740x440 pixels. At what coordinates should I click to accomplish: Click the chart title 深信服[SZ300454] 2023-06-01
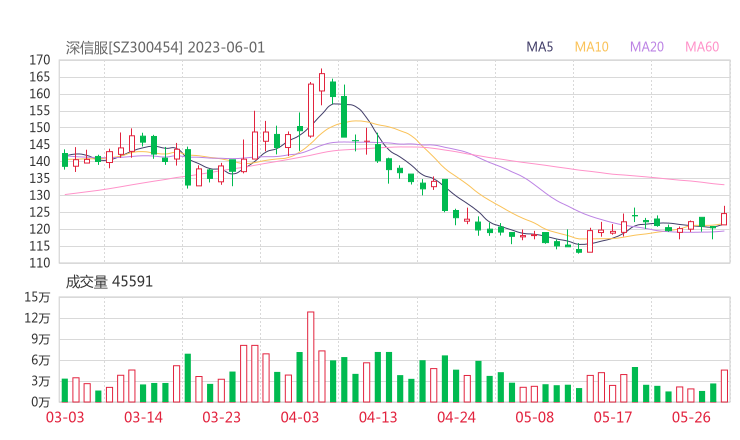click(165, 48)
